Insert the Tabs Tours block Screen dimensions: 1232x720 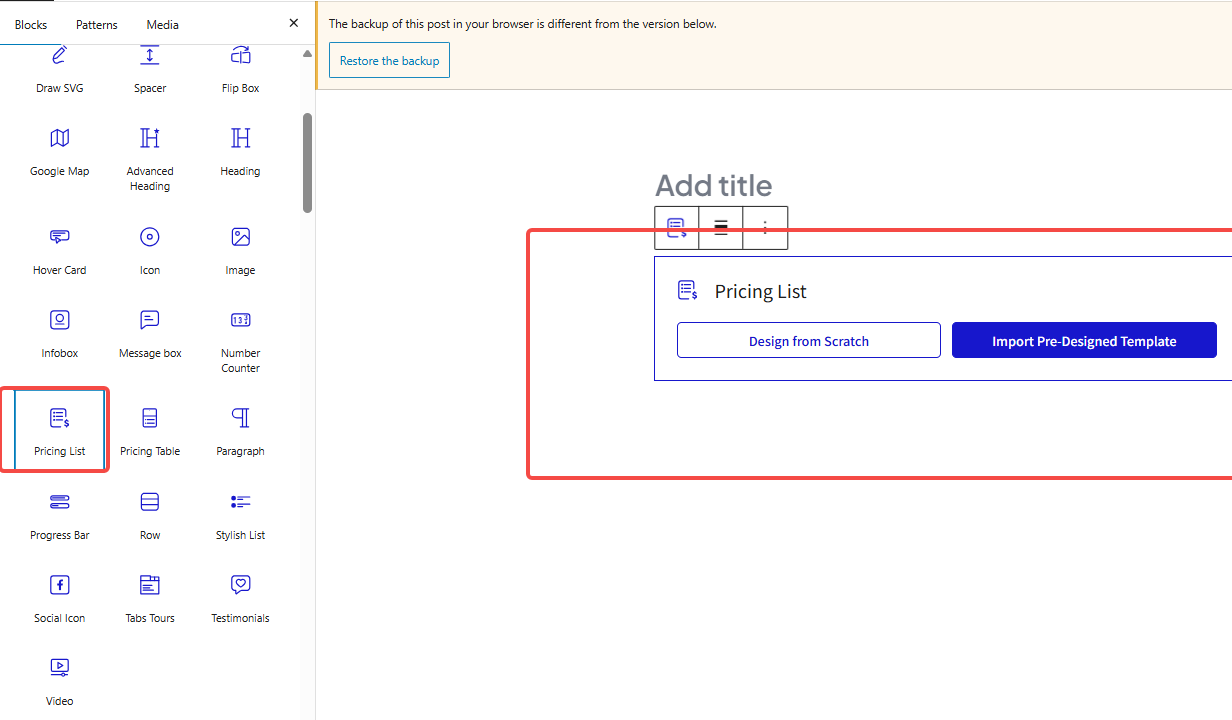pos(150,599)
